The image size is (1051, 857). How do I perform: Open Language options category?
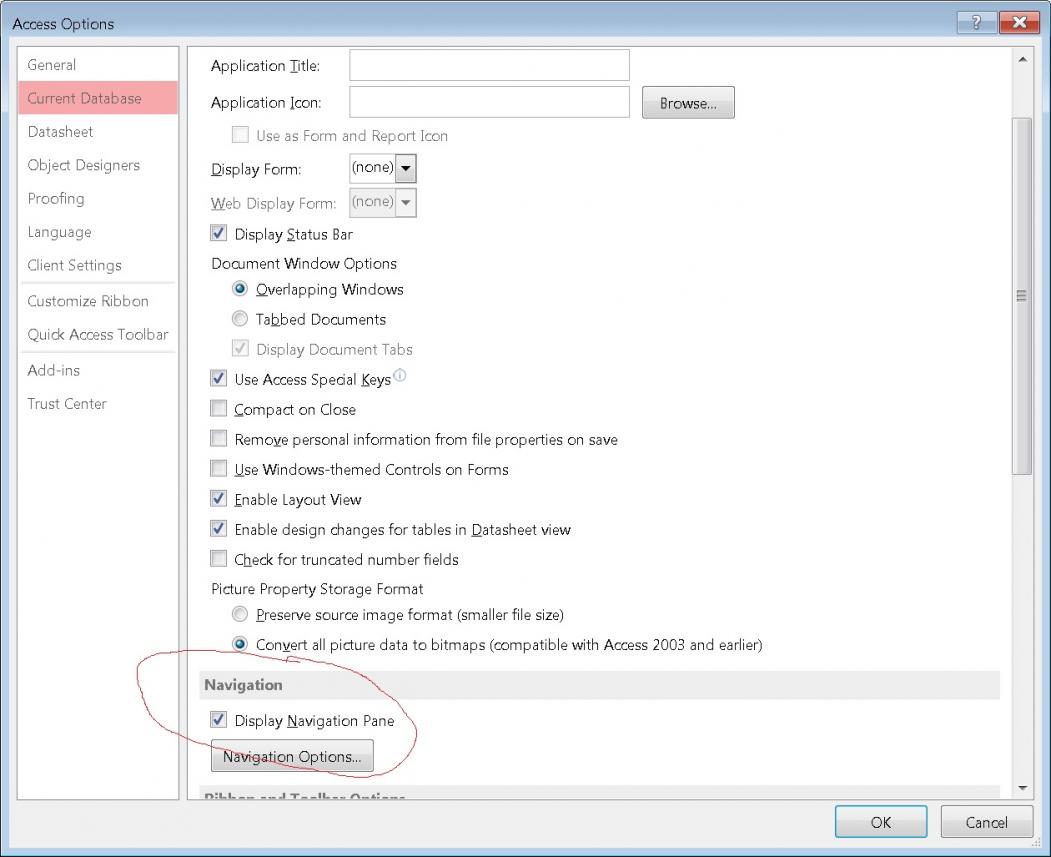click(x=98, y=232)
